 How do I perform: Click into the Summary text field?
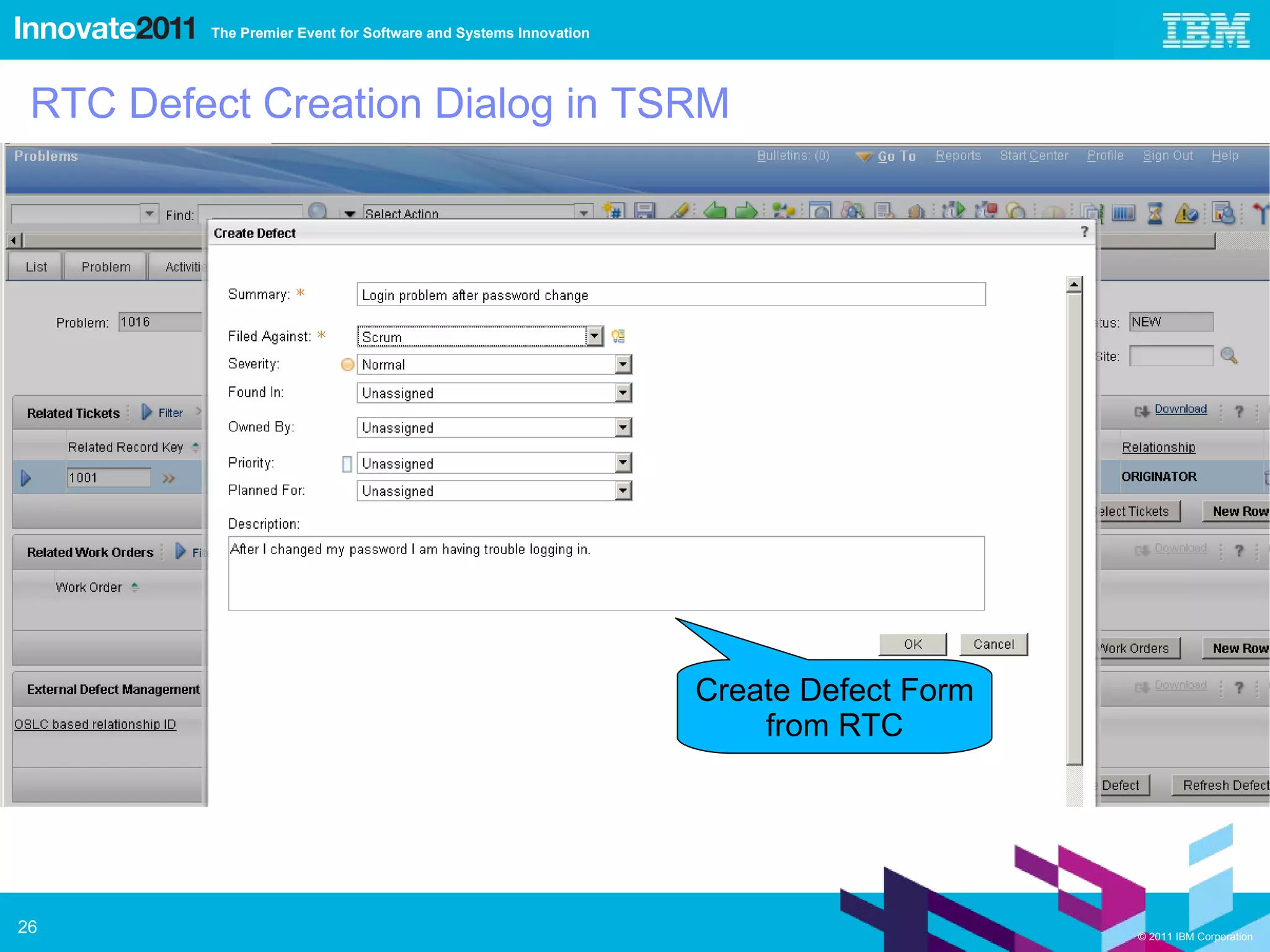pos(671,294)
